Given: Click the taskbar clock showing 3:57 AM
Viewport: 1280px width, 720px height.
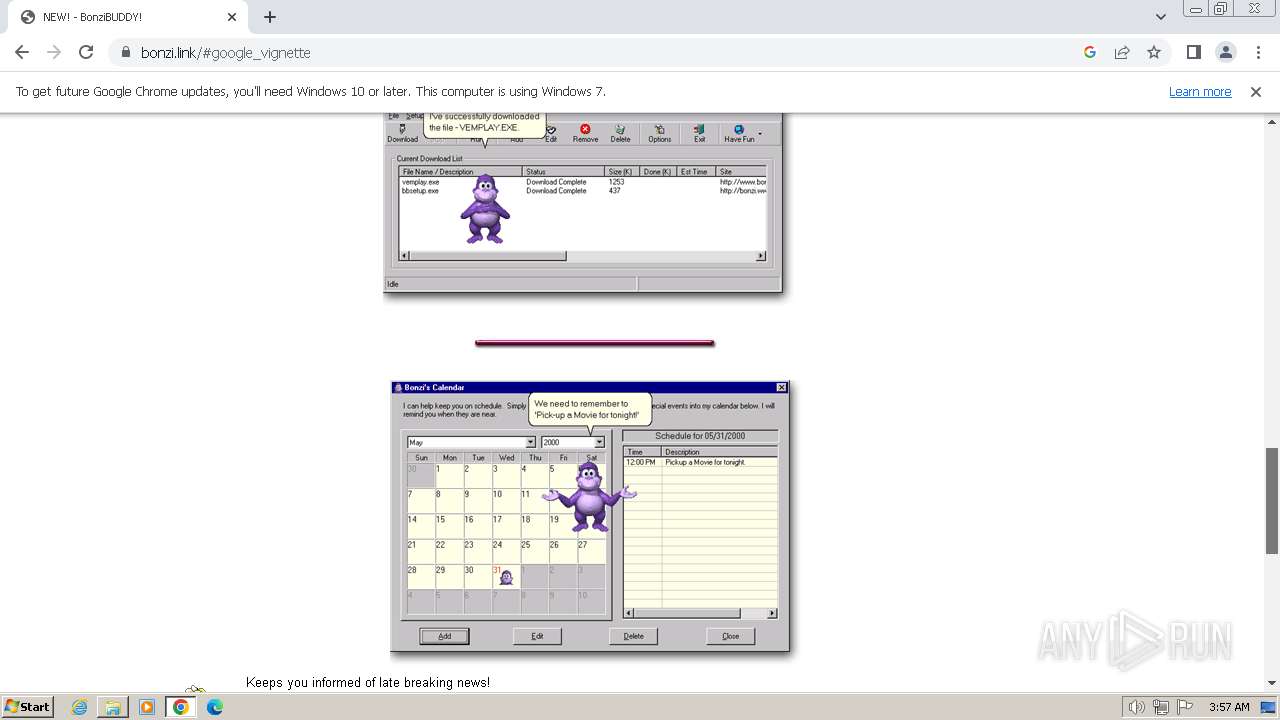Looking at the screenshot, I should point(1229,707).
